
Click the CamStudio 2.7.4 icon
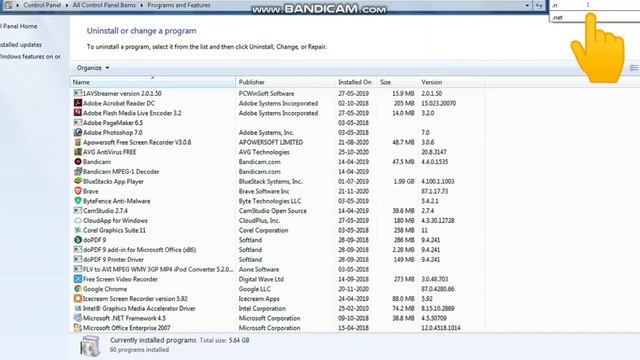click(x=78, y=211)
